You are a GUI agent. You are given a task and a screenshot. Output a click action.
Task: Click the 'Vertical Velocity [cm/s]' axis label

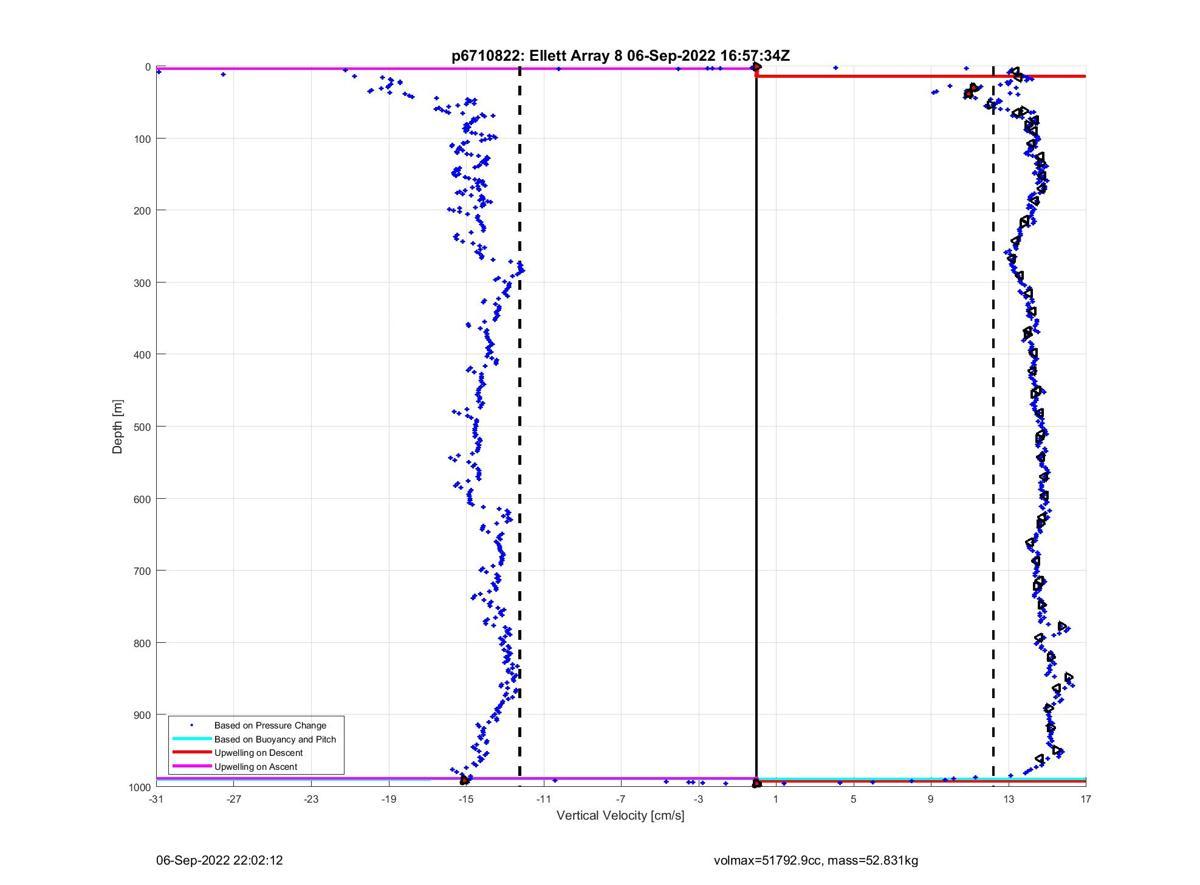point(620,815)
